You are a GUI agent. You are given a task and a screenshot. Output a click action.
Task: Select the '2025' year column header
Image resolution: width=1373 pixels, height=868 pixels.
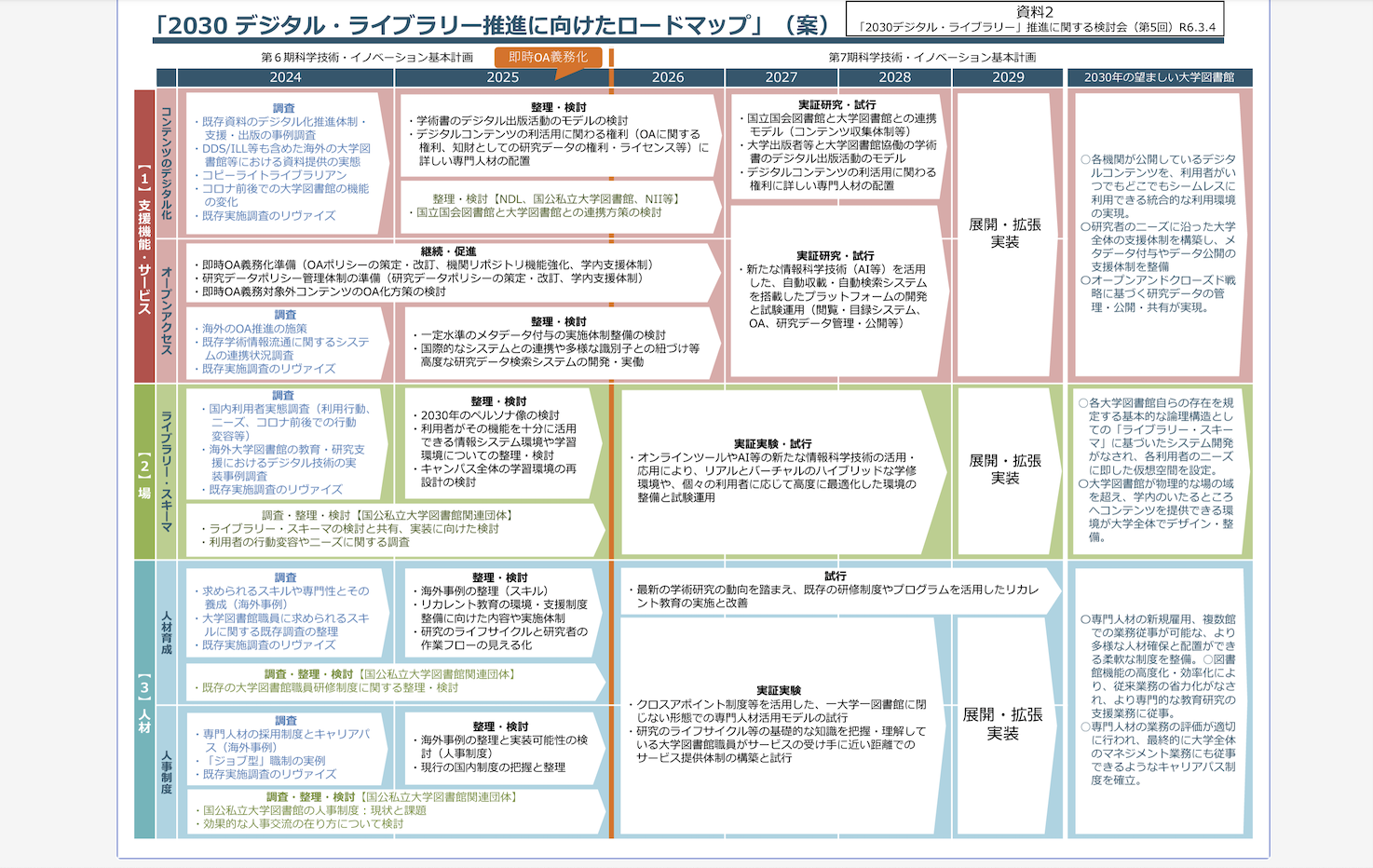503,77
